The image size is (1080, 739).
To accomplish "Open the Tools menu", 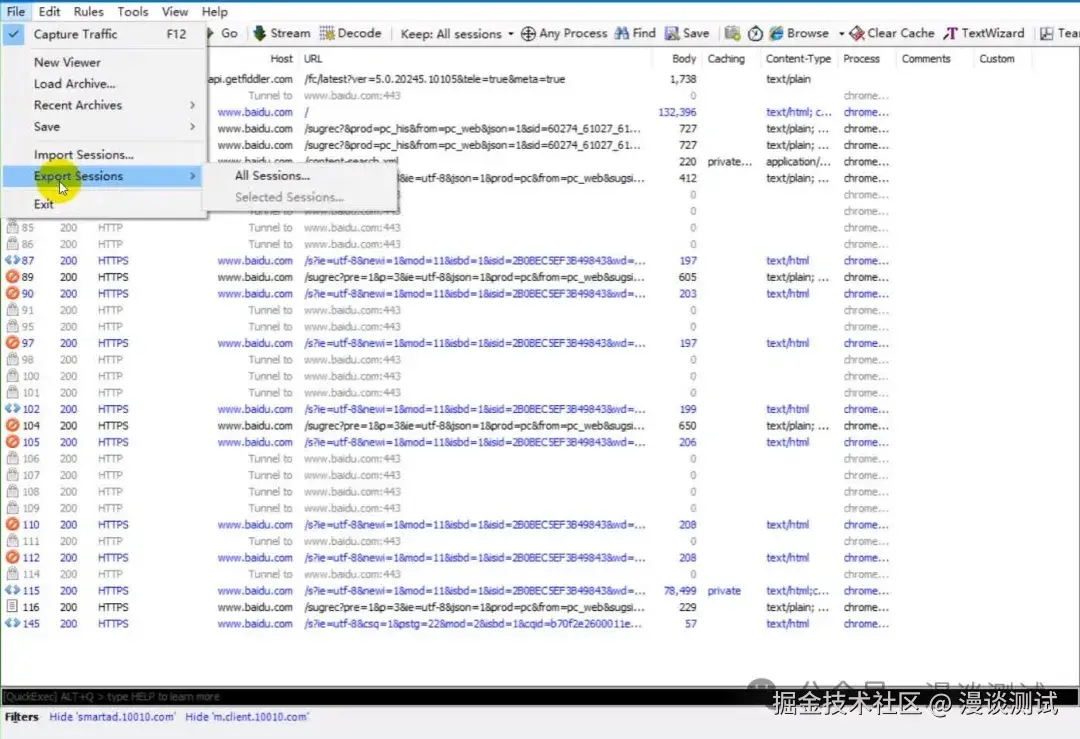I will [132, 12].
